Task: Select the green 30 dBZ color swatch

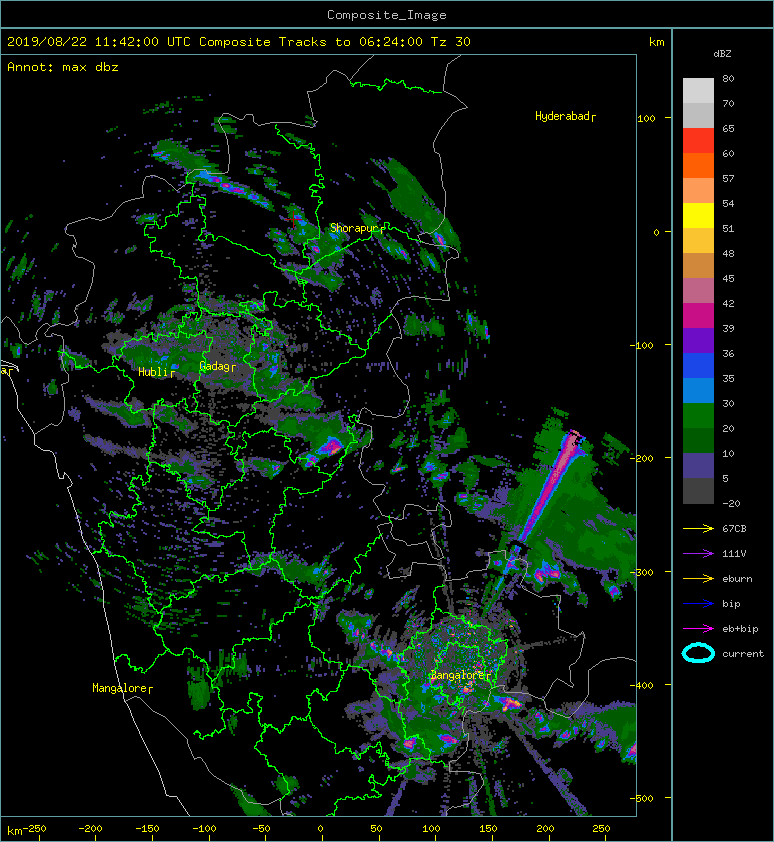Action: (698, 415)
